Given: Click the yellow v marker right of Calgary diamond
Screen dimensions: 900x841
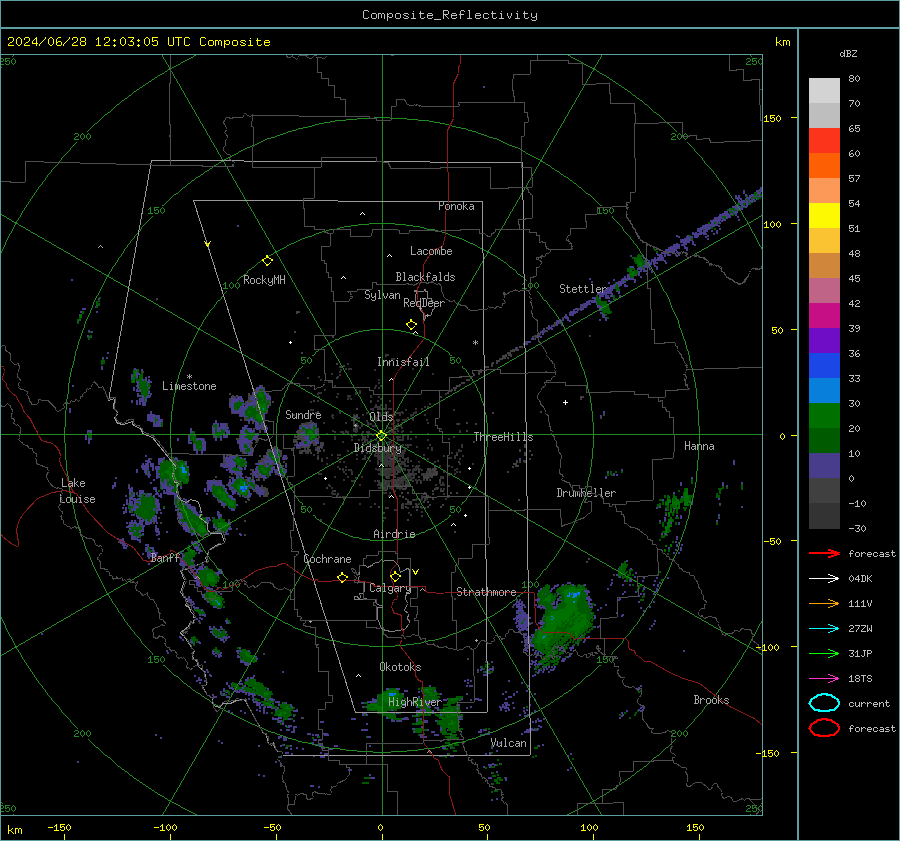Looking at the screenshot, I should [416, 572].
